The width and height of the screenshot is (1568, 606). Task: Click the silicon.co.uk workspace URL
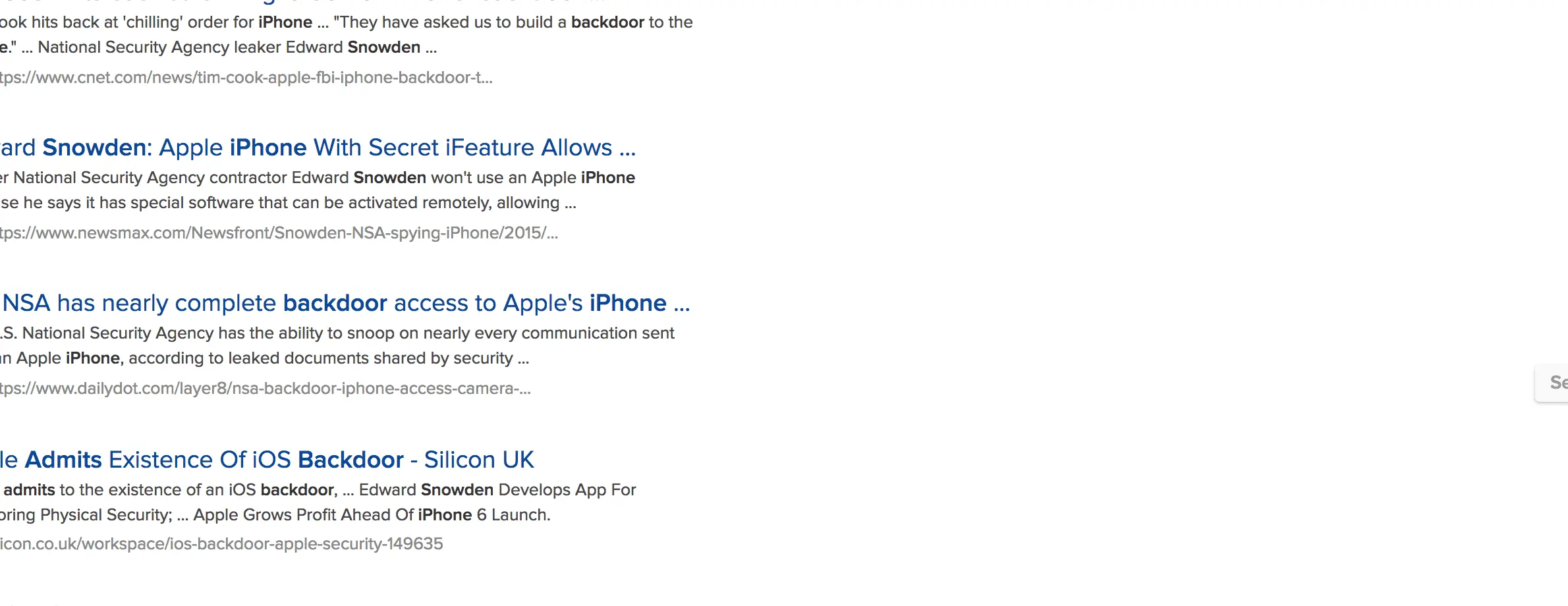click(x=221, y=544)
